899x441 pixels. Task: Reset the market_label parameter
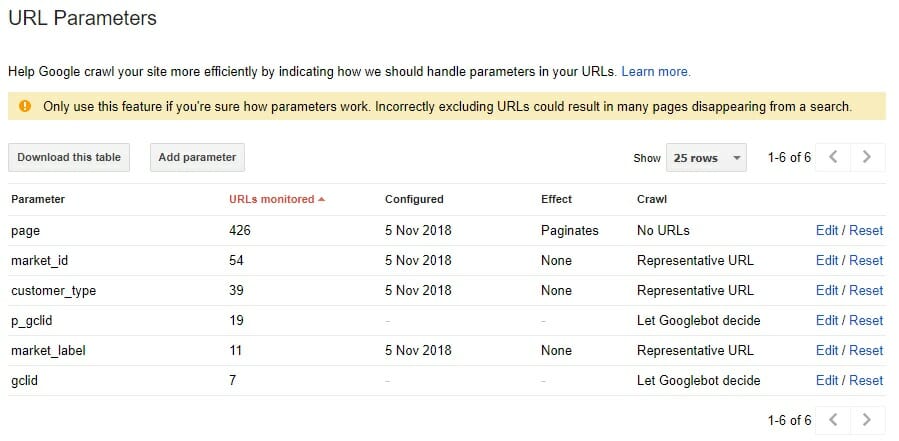tap(866, 350)
